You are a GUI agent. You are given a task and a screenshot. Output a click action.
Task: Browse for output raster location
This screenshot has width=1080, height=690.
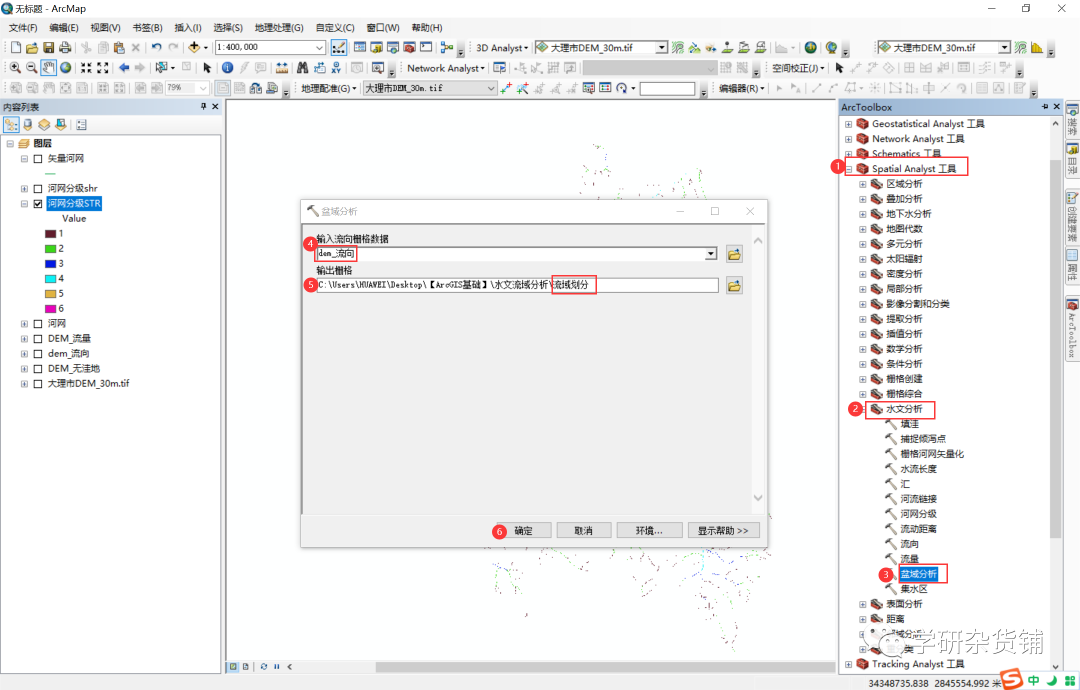734,285
